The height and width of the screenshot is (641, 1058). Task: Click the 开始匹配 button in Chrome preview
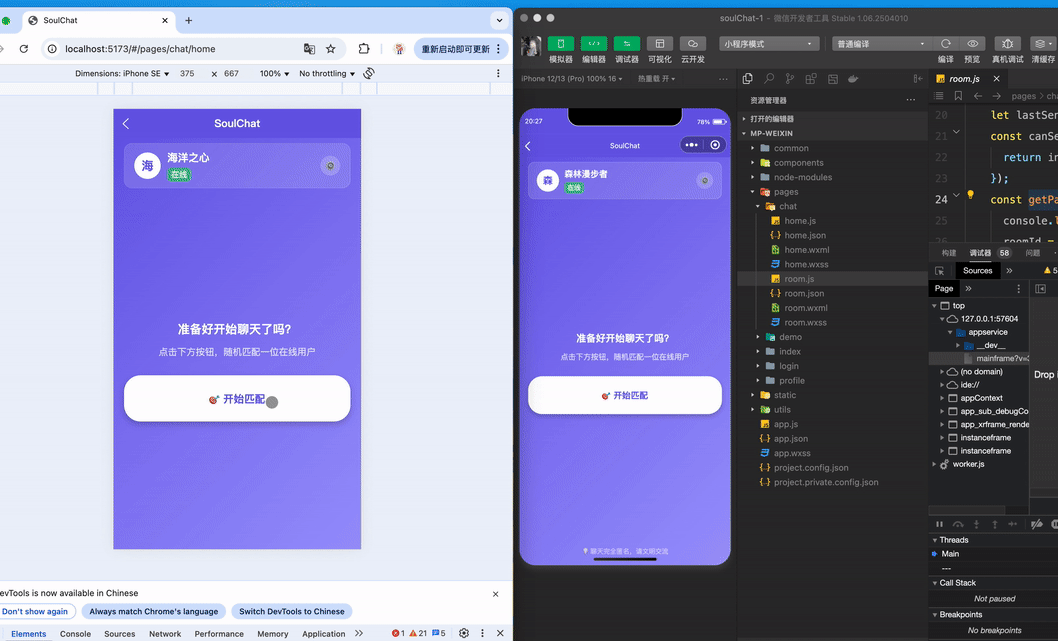(237, 399)
